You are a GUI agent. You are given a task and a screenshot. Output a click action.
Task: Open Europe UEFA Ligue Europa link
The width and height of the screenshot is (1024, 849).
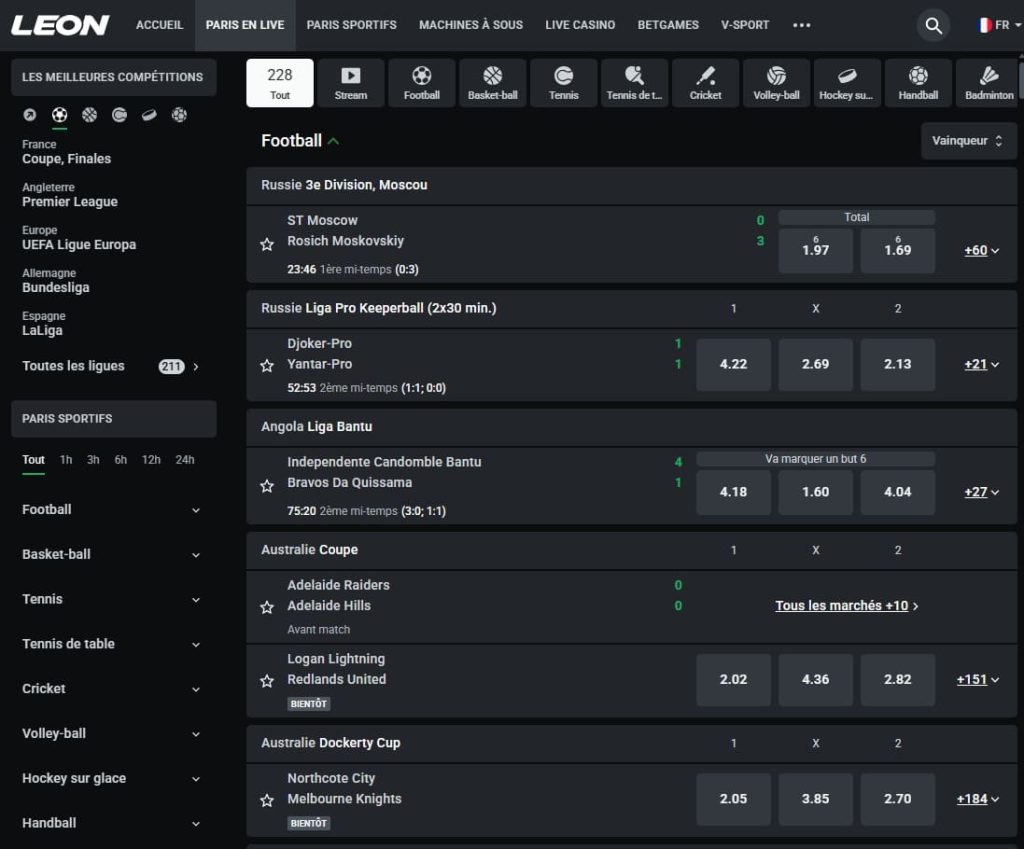(x=79, y=238)
